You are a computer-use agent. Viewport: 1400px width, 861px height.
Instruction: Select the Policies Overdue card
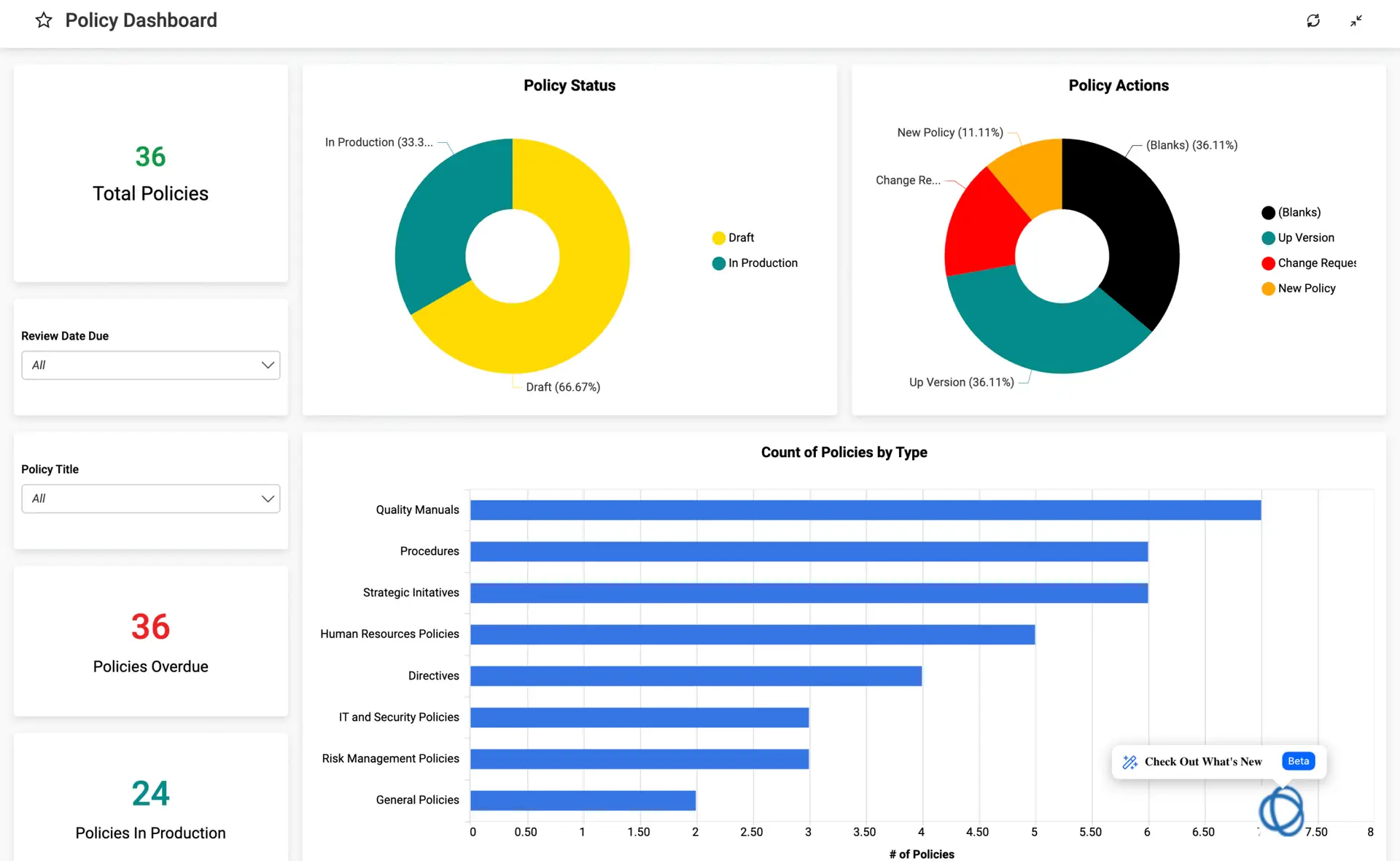[x=150, y=642]
